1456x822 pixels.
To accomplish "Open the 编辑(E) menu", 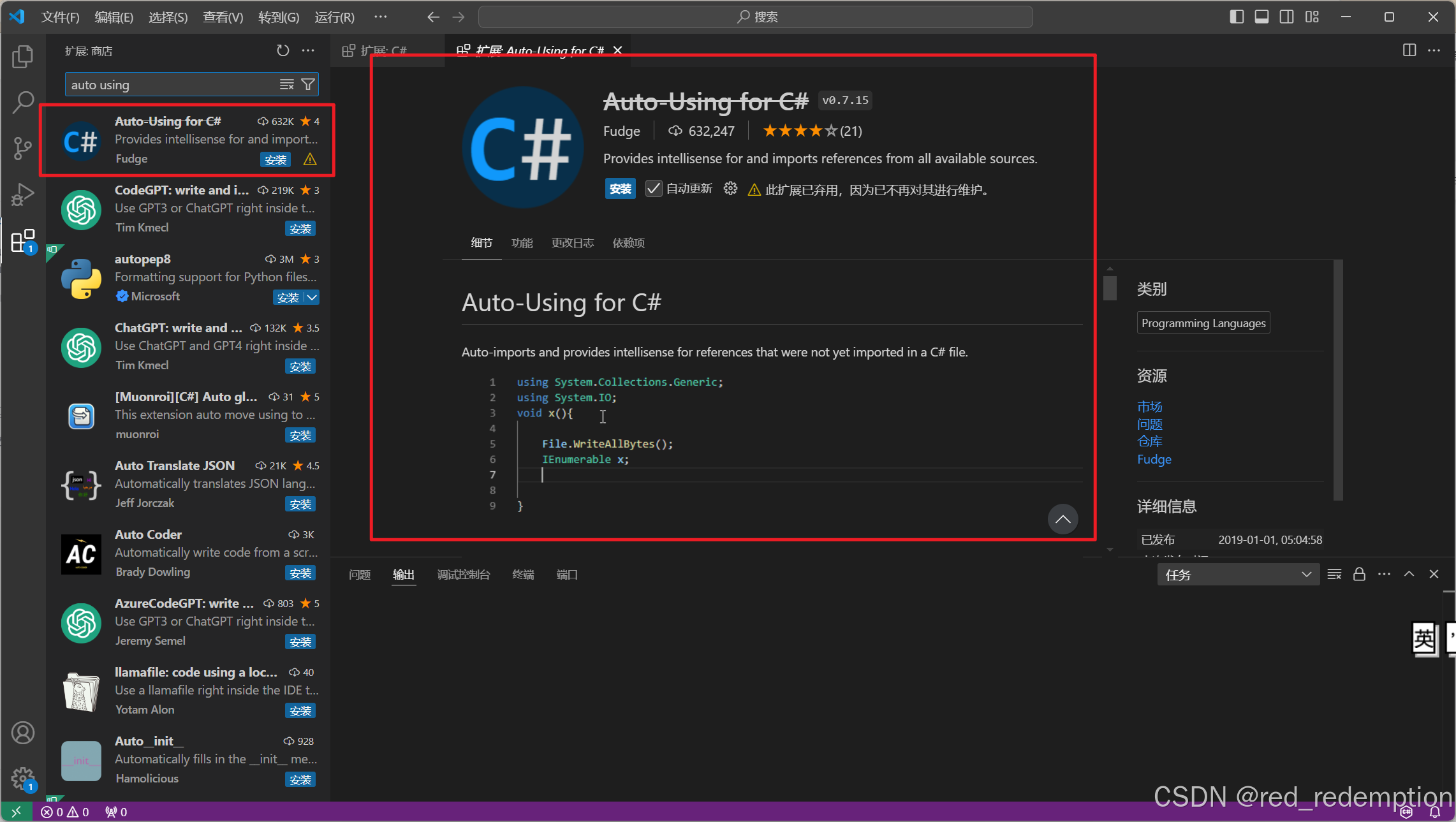I will (114, 17).
